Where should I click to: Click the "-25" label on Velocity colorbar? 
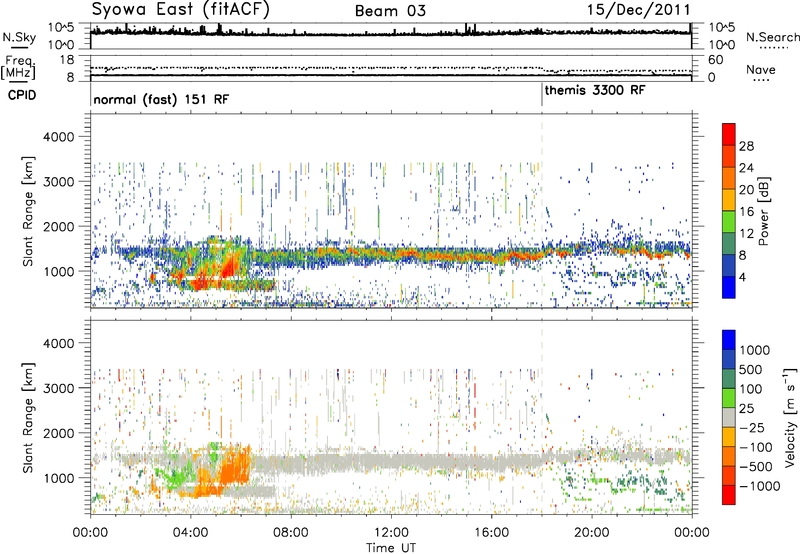(753, 427)
